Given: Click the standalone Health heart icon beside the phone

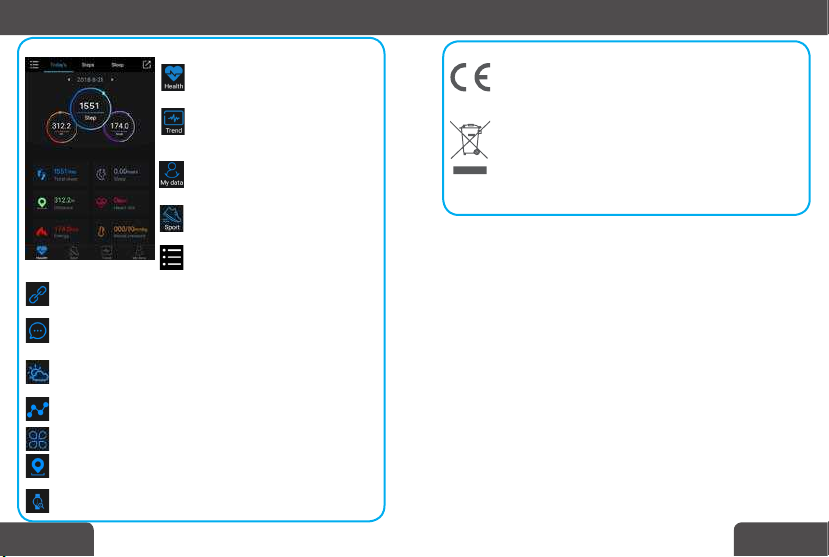Looking at the screenshot, I should pos(173,77).
